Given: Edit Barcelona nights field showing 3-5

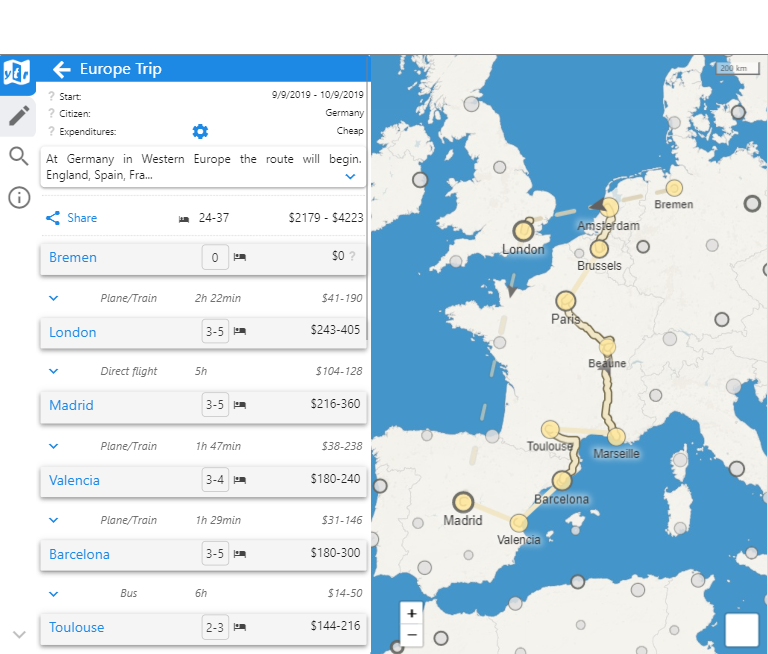Looking at the screenshot, I should tap(215, 554).
